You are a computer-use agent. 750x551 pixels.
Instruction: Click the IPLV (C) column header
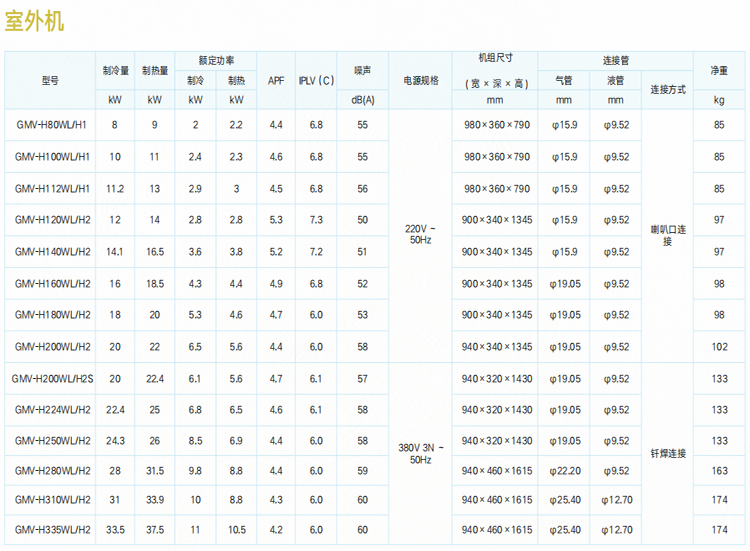coord(316,79)
